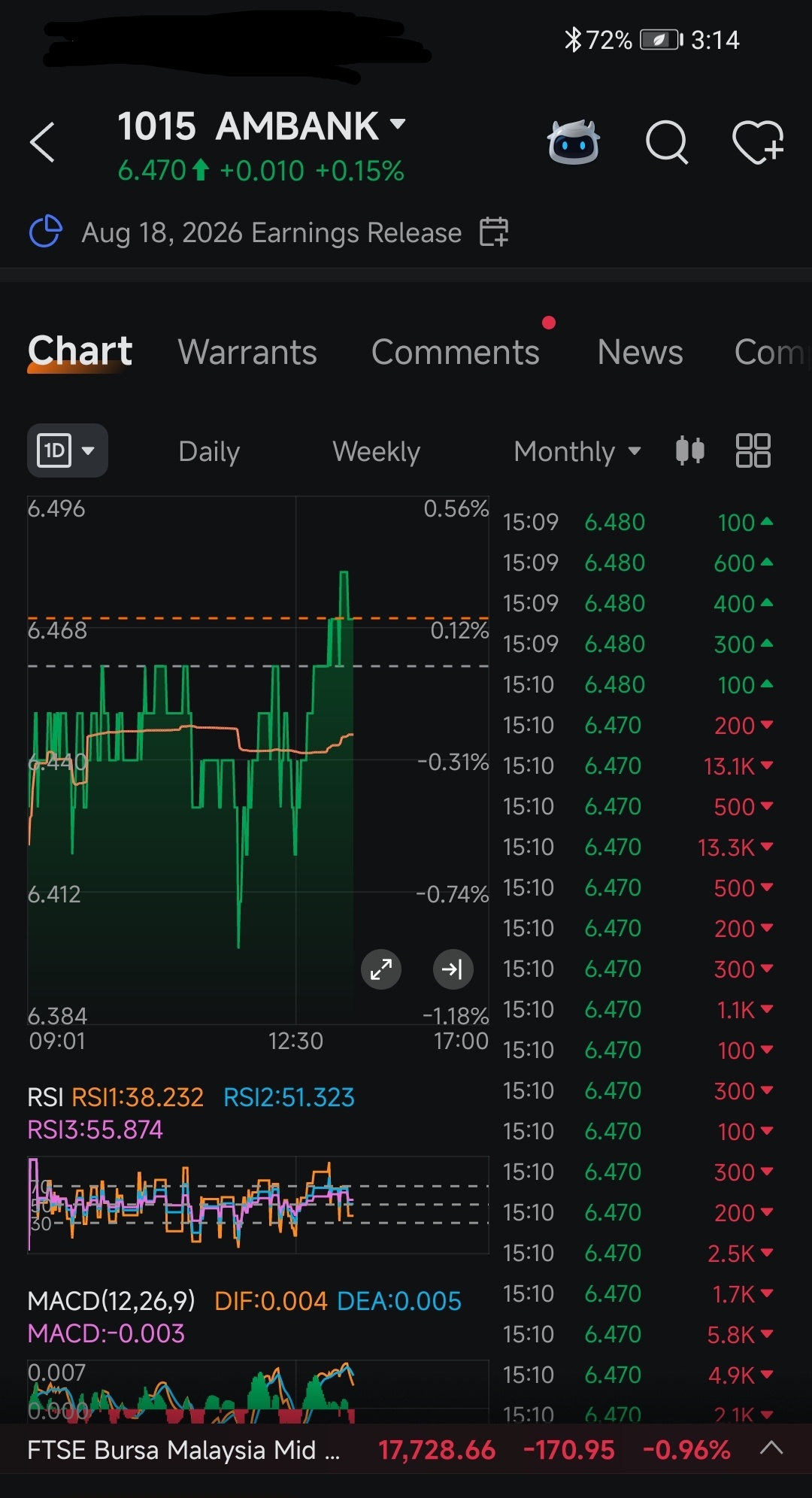
Task: Open the search magnifier icon
Action: tap(667, 141)
